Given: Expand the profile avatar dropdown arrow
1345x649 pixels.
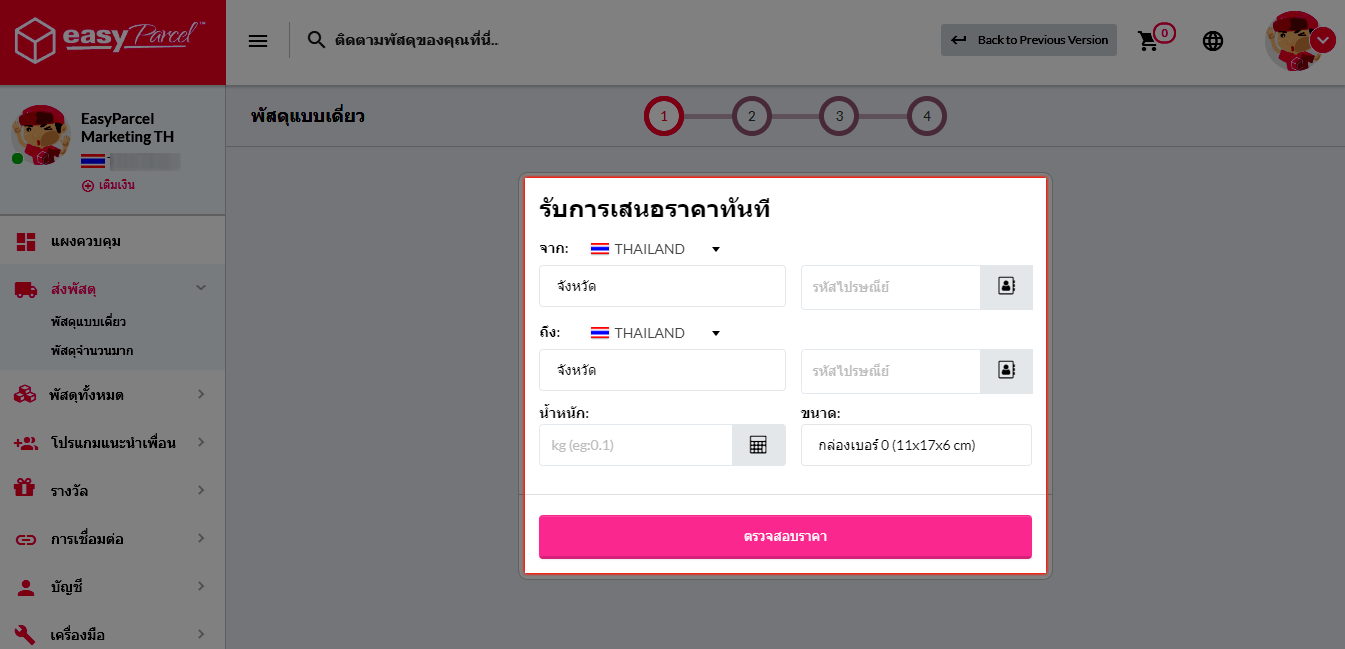Looking at the screenshot, I should tap(1323, 40).
